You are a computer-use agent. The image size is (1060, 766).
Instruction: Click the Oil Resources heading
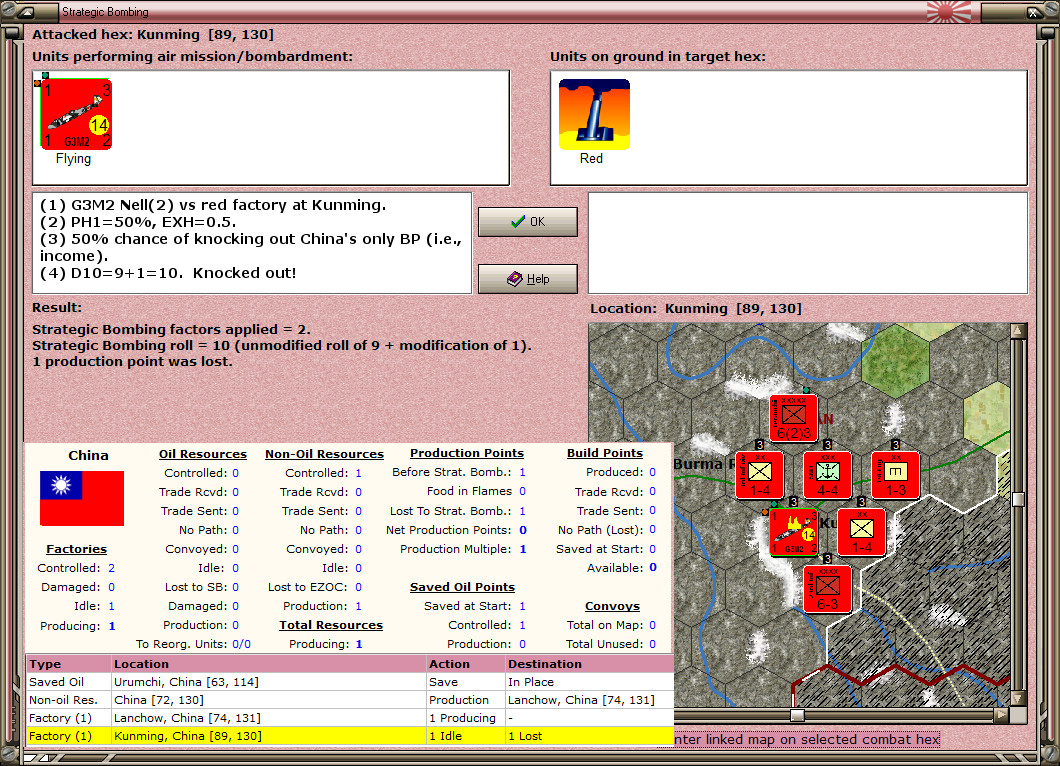203,454
